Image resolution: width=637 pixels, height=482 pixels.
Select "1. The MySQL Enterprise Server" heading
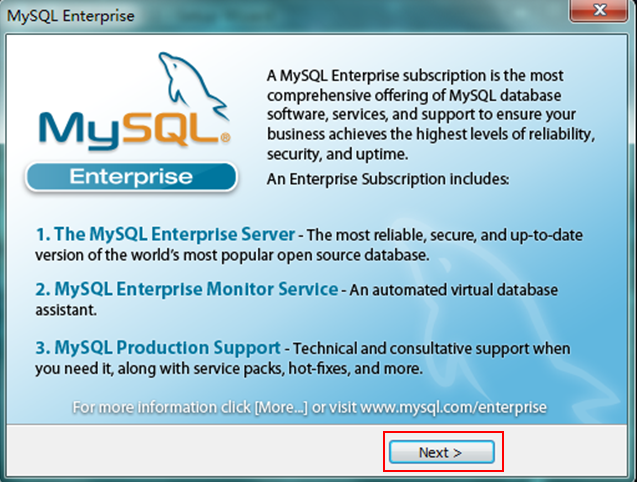click(165, 234)
